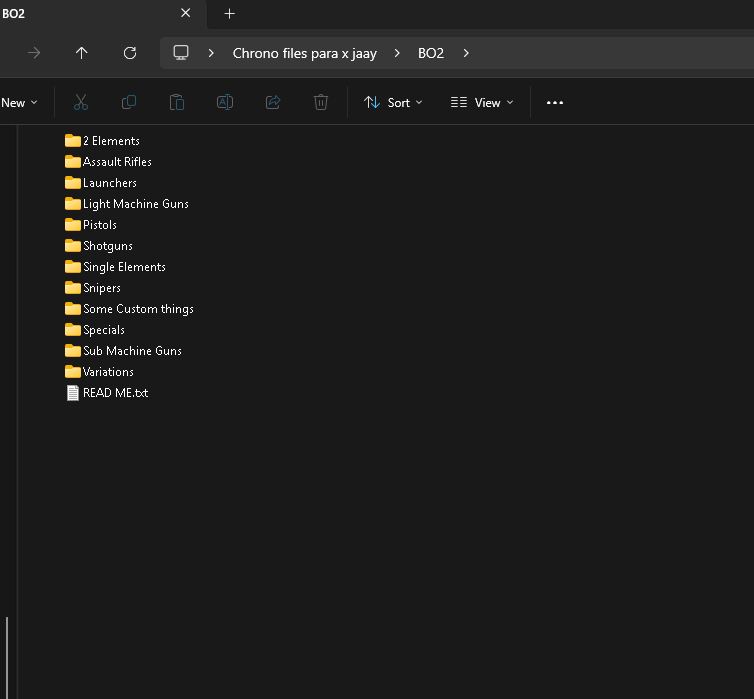754x699 pixels.
Task: Select the Sub Machine Guns folder
Action: 132,351
